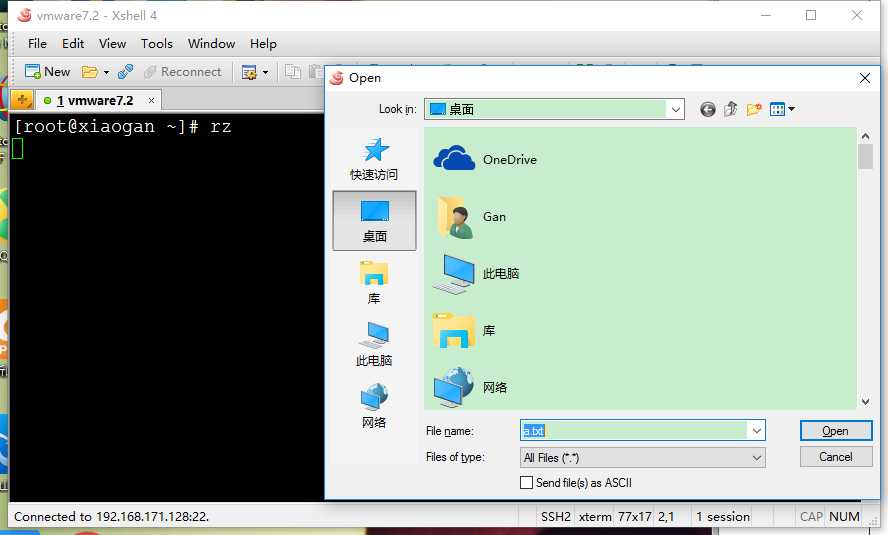
Task: Close the vmware7.2 session tab
Action: pos(151,100)
